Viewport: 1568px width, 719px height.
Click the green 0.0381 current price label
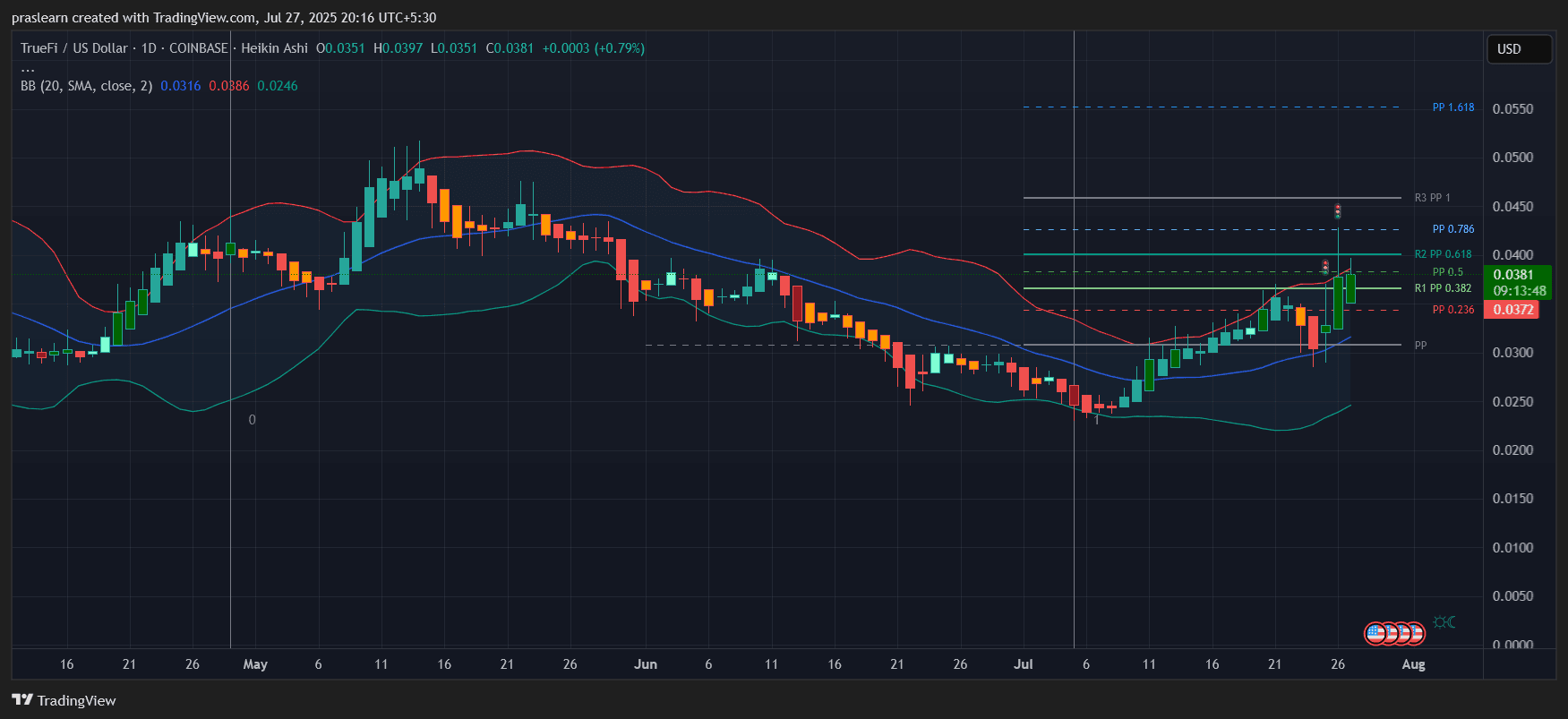(x=1519, y=275)
